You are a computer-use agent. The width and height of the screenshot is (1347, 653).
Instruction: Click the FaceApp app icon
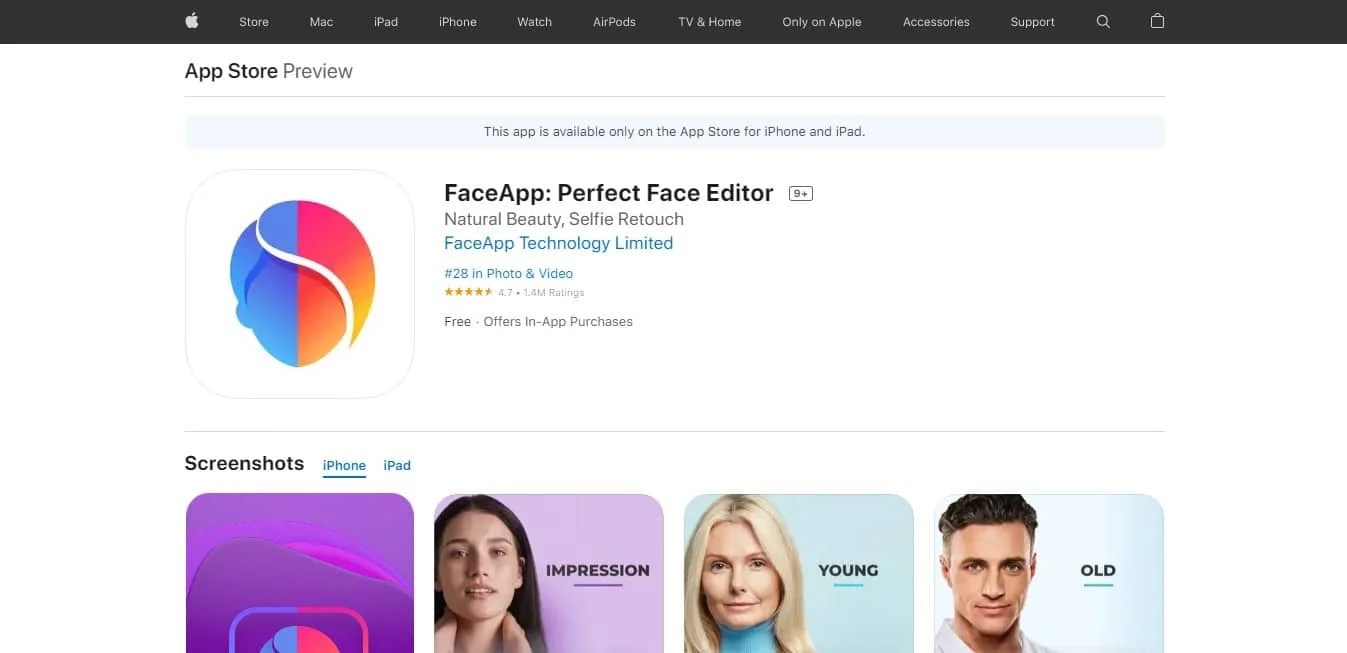pyautogui.click(x=299, y=283)
